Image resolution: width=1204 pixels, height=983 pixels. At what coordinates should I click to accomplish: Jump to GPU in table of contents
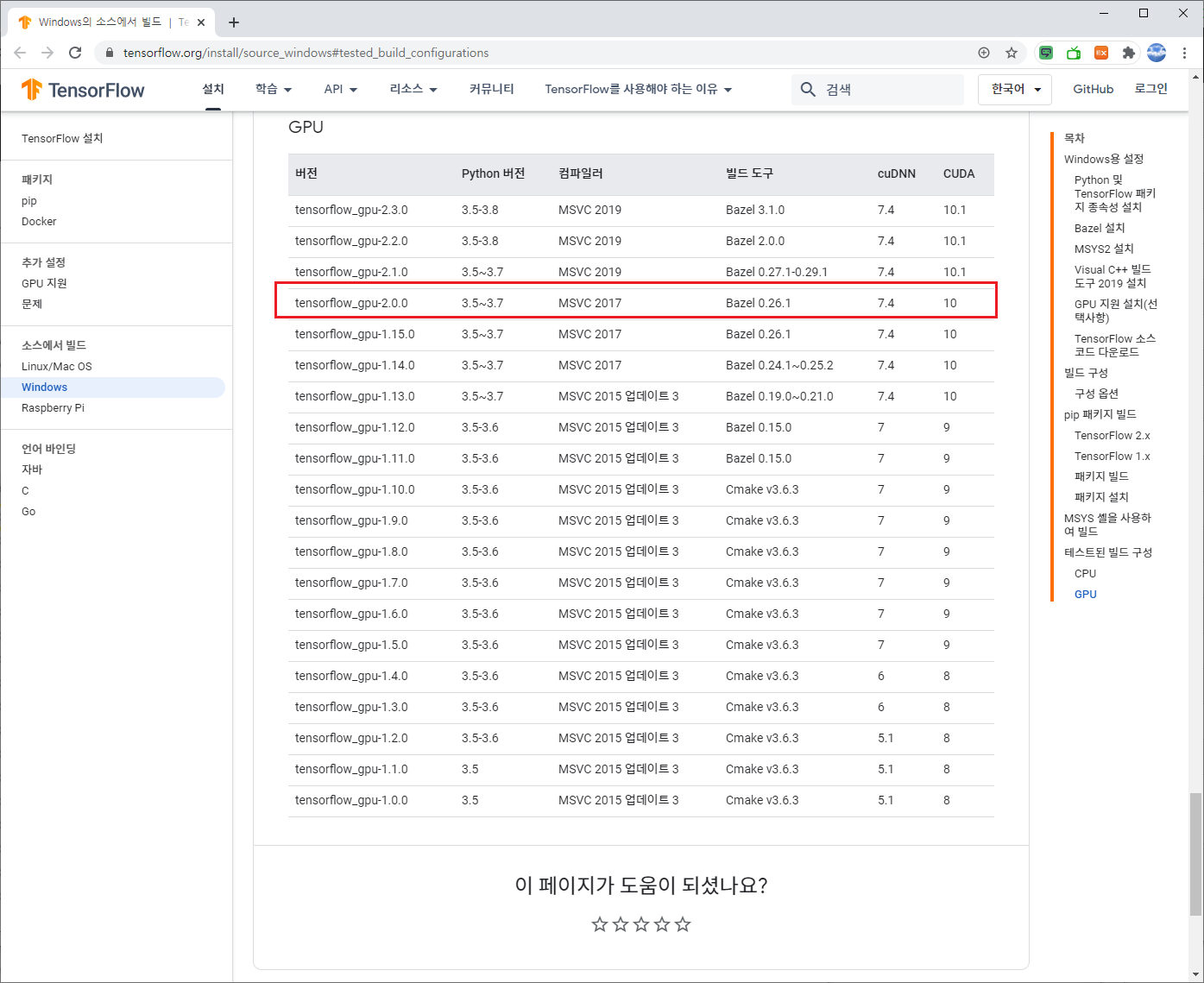(x=1086, y=595)
